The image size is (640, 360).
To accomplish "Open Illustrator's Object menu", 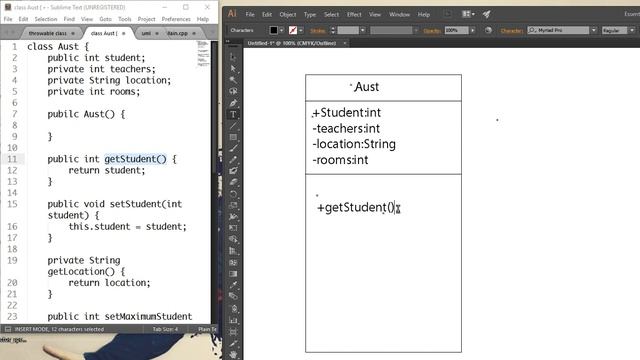I will point(288,14).
